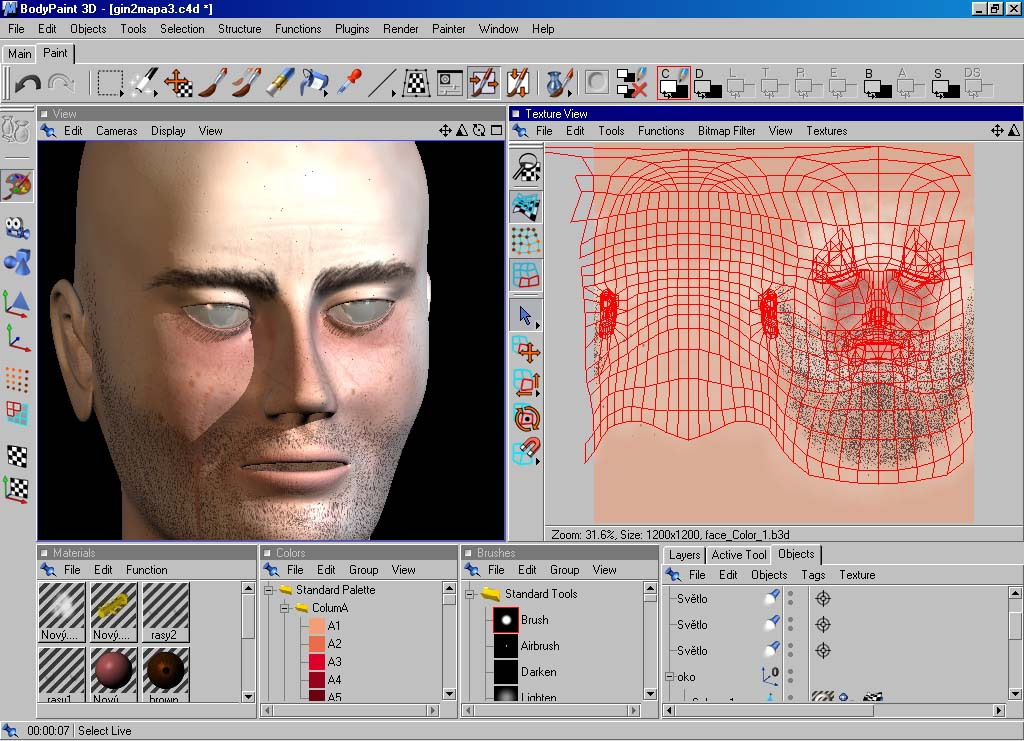
Task: Toggle the Diffusion channel D button
Action: tap(707, 84)
